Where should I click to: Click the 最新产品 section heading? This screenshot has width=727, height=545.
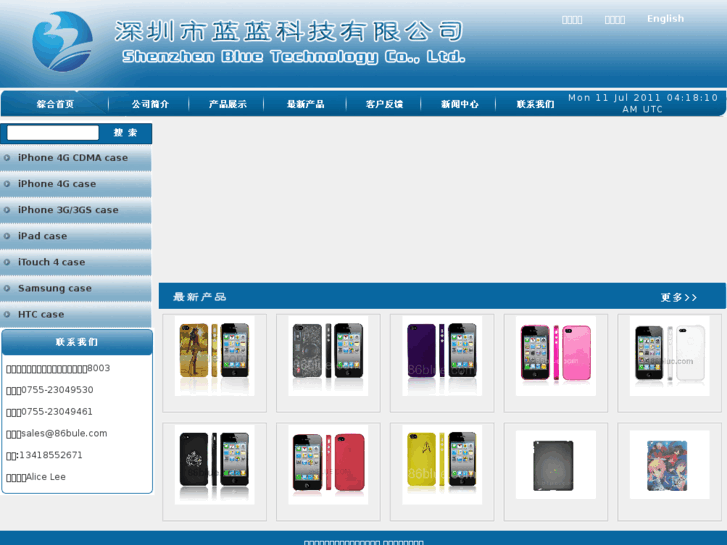[199, 297]
